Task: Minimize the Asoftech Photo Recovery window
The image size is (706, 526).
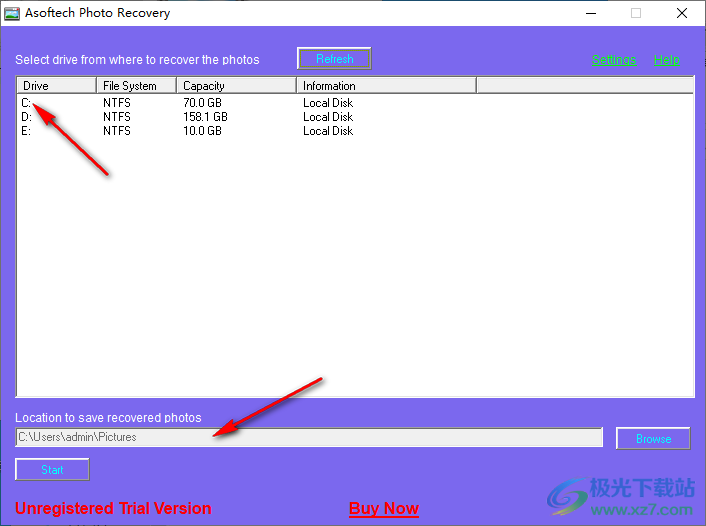Action: tap(591, 14)
